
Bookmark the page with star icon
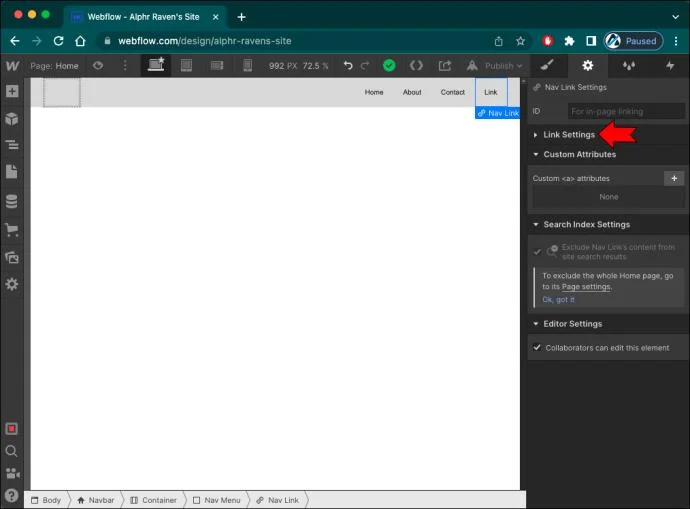coord(521,41)
